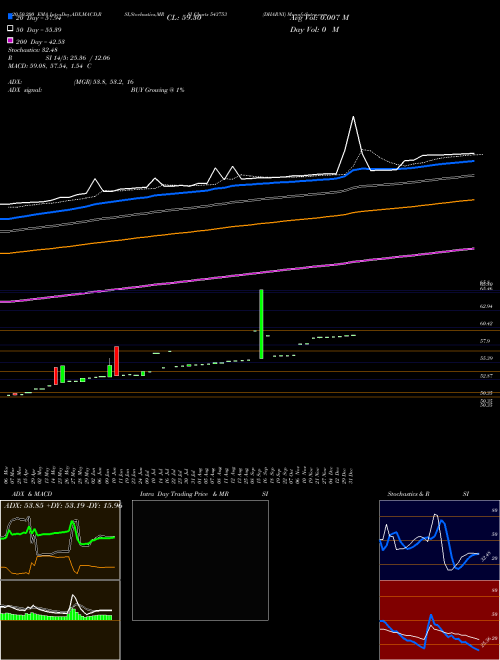Viewport: 500px width, 660px height.
Task: Click the magenta 200 Day EMA legend swatch
Action: pos(11,40)
